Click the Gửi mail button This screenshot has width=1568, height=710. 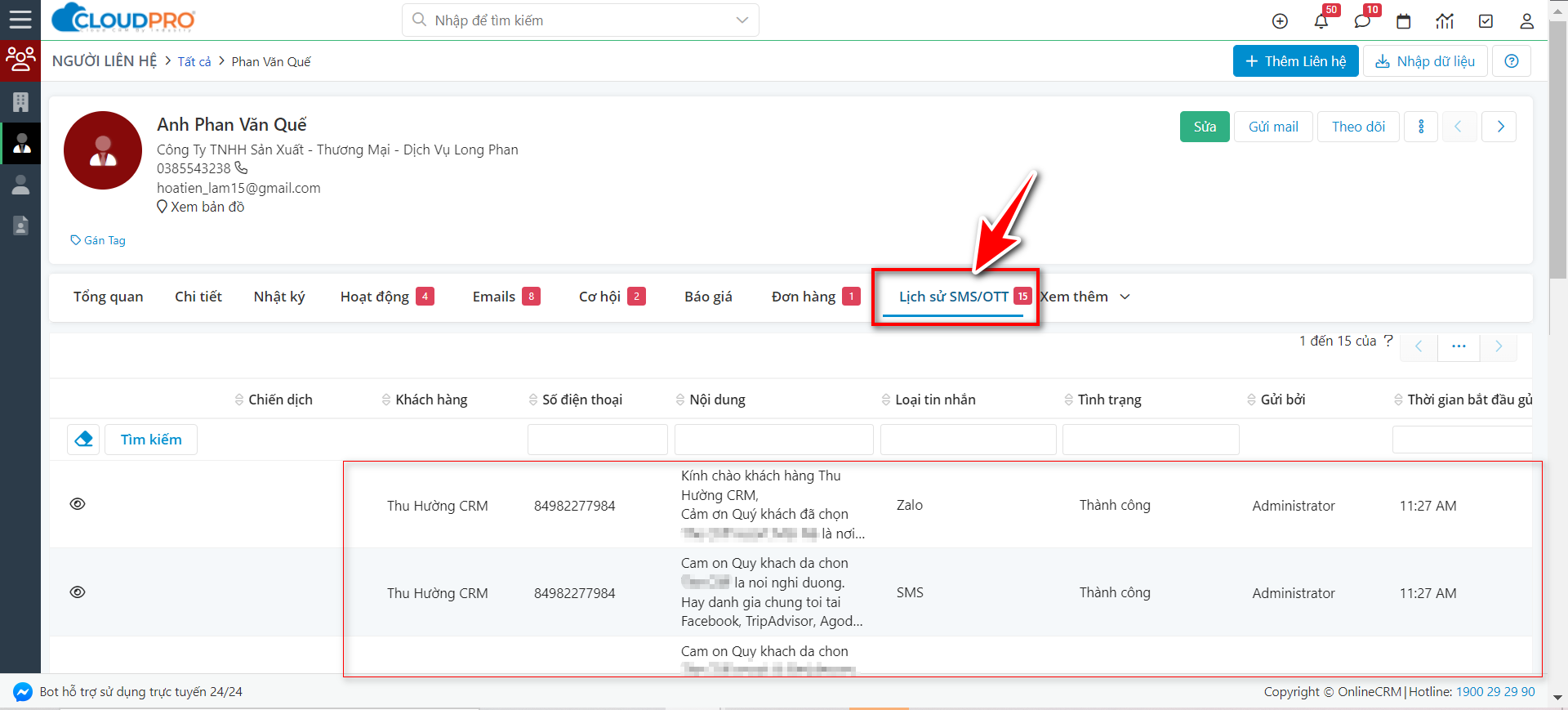[1273, 127]
